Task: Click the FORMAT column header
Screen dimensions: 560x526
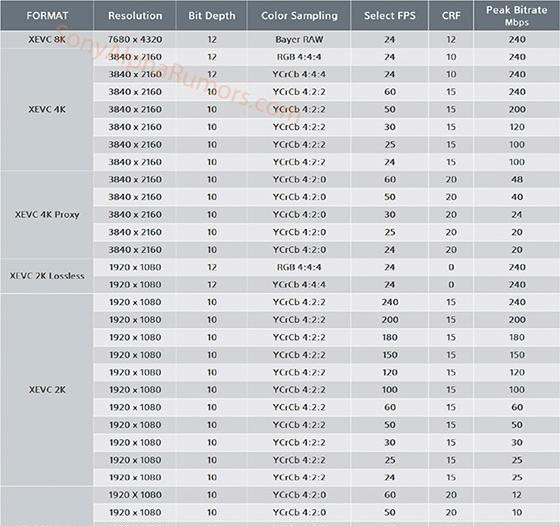Action: (47, 15)
